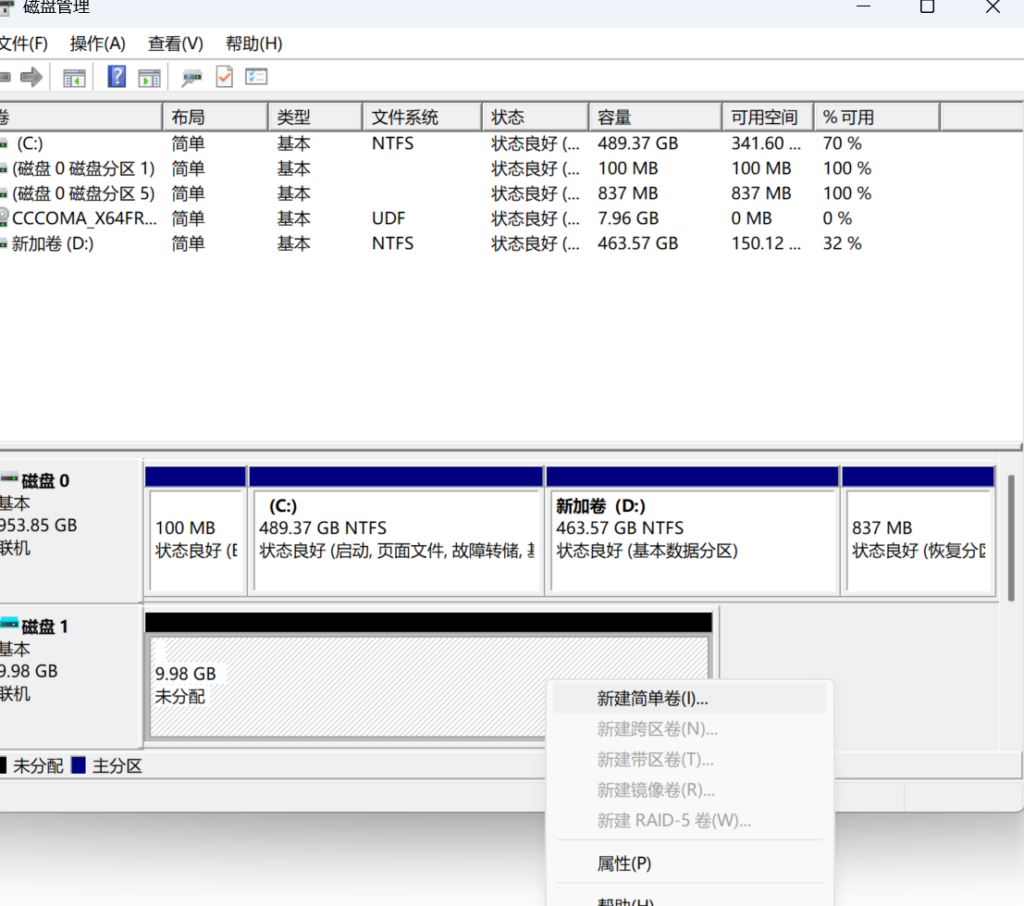Screen dimensions: 1024x906
Task: Click the show/hide action pane icon
Action: click(149, 77)
